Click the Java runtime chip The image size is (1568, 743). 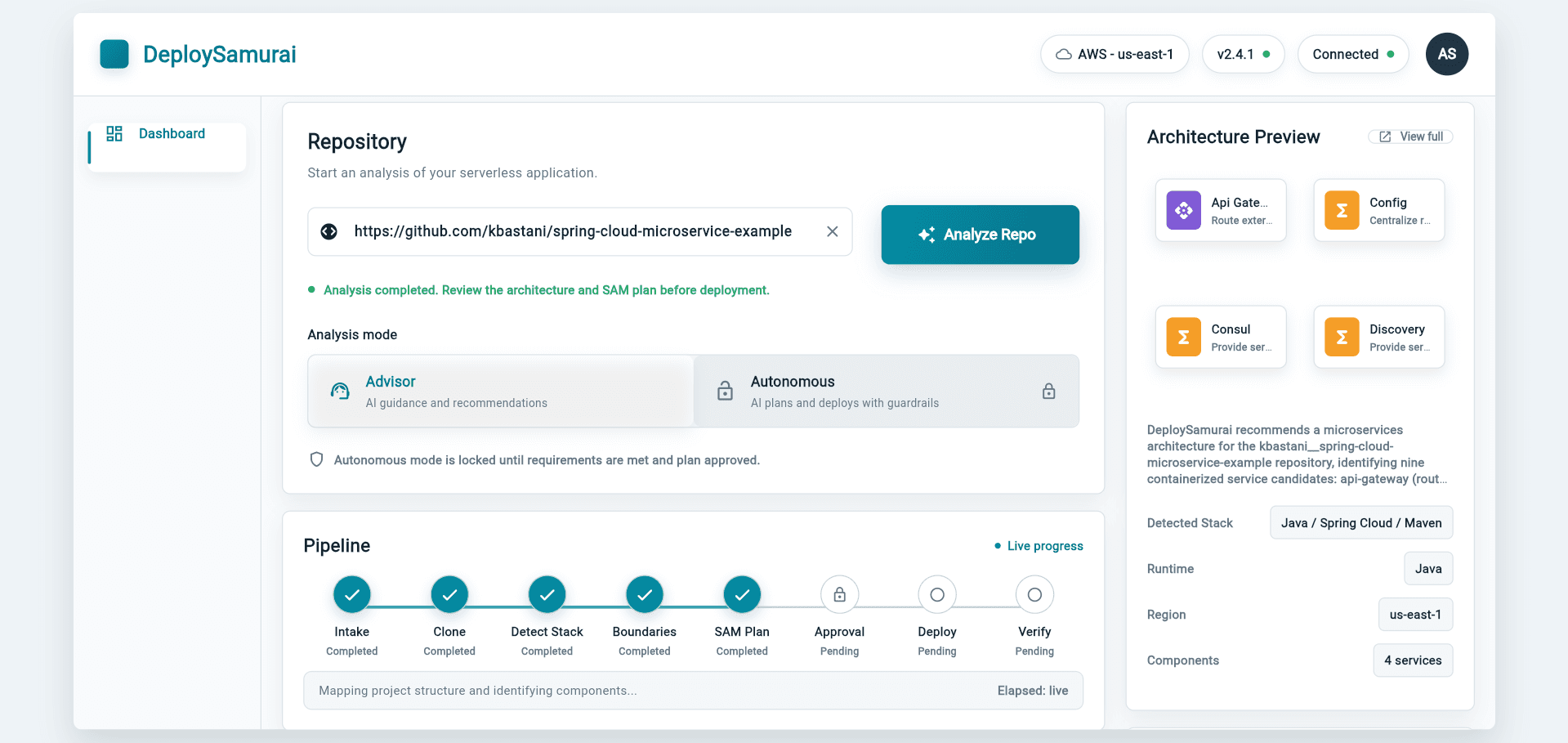coord(1428,569)
